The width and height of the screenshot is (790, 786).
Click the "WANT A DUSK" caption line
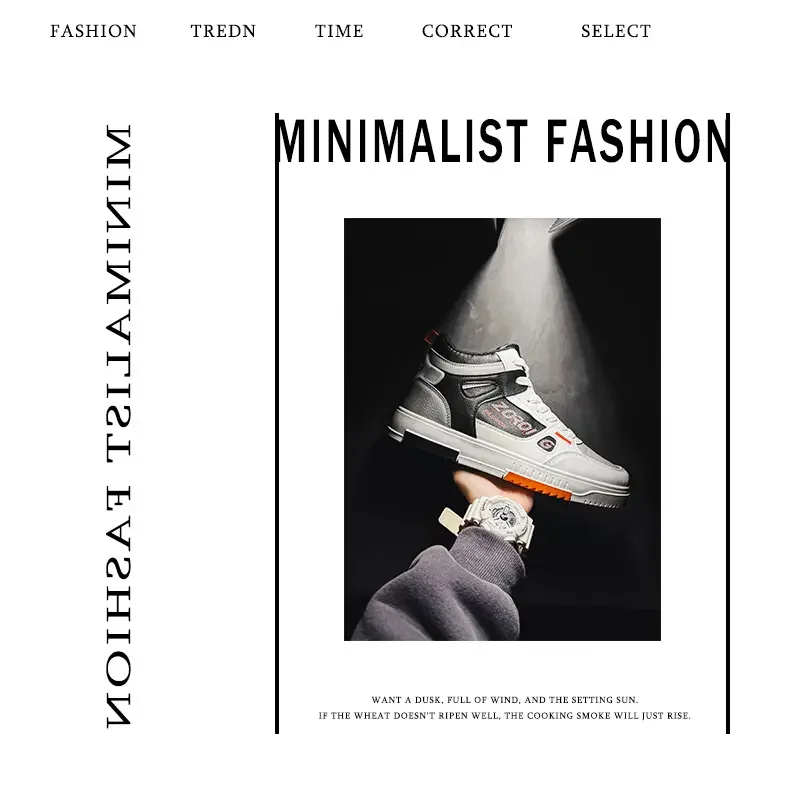tap(505, 700)
